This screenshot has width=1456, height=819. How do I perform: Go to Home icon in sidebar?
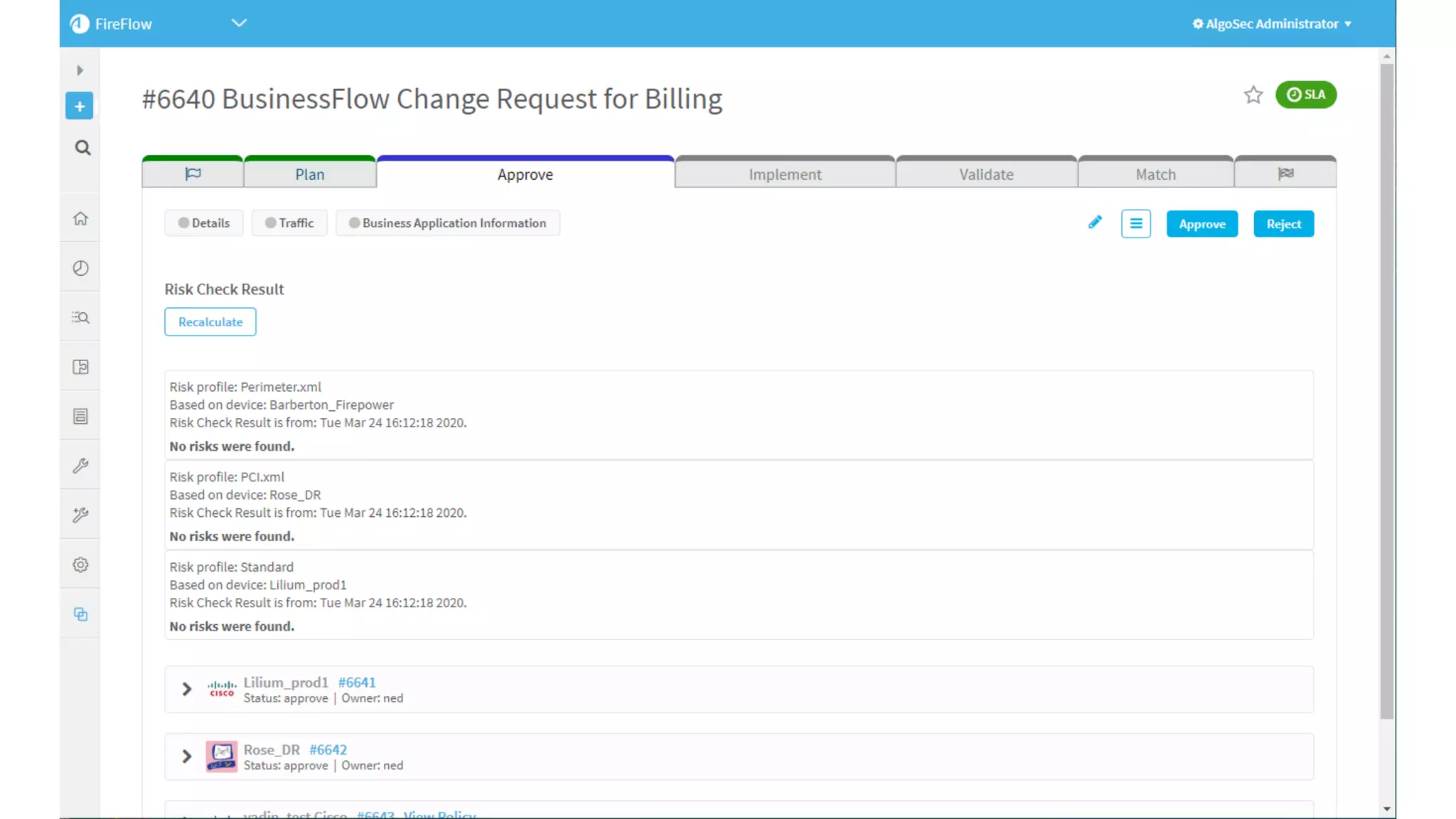80,219
